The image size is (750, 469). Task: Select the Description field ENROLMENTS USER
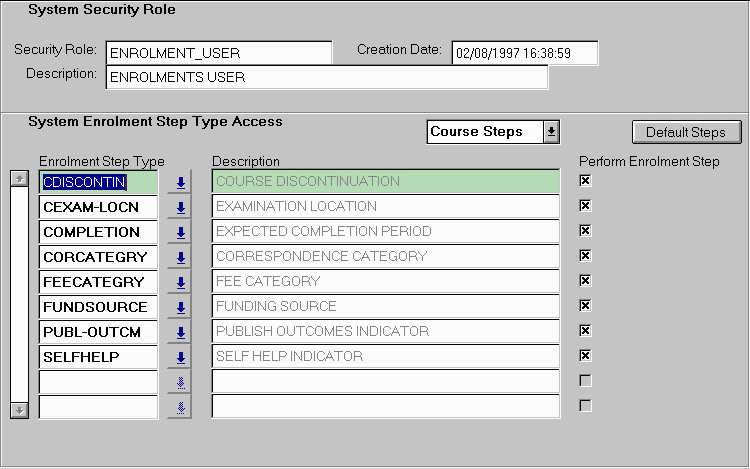pyautogui.click(x=326, y=77)
